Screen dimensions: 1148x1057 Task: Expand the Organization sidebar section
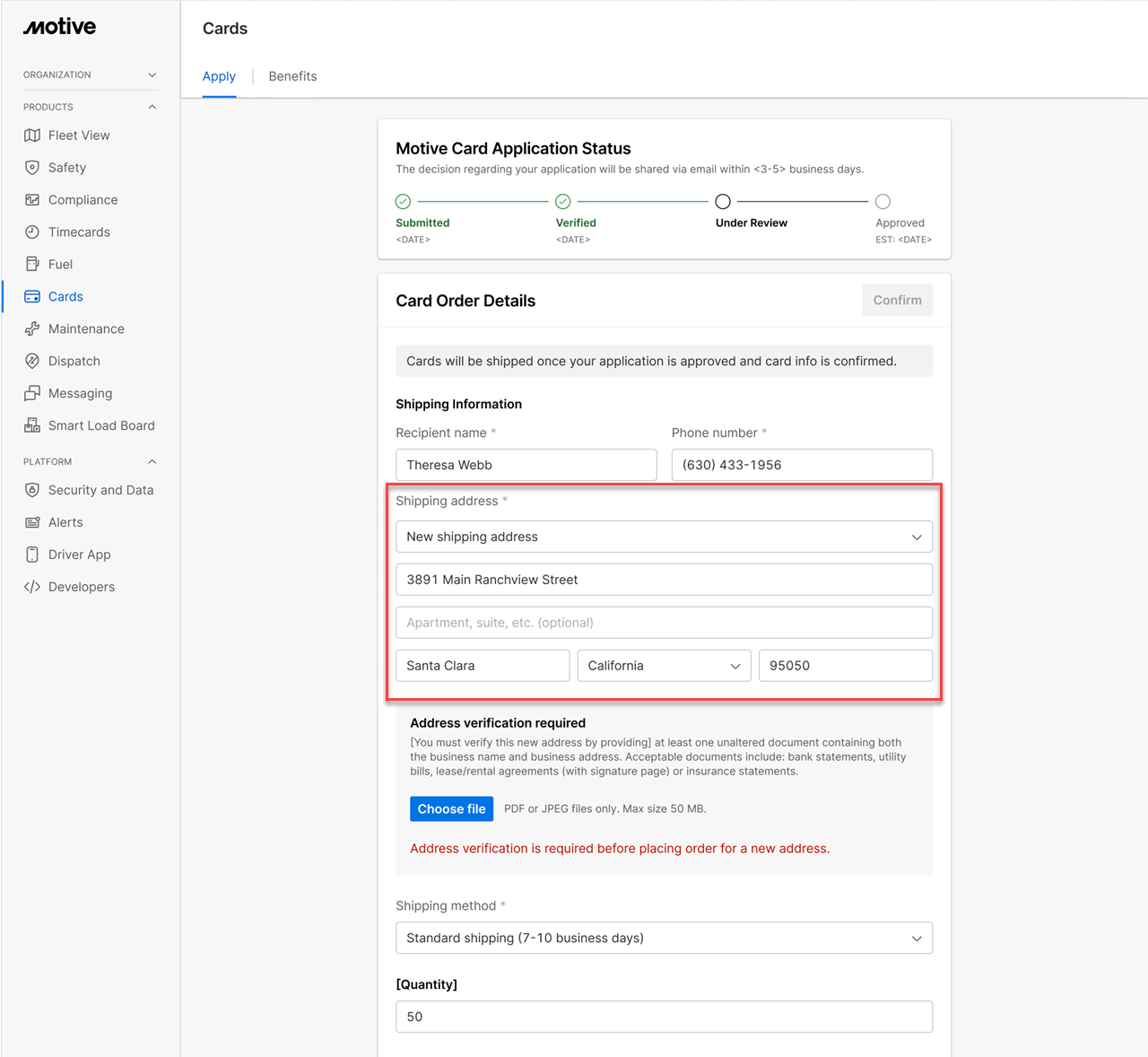(152, 75)
